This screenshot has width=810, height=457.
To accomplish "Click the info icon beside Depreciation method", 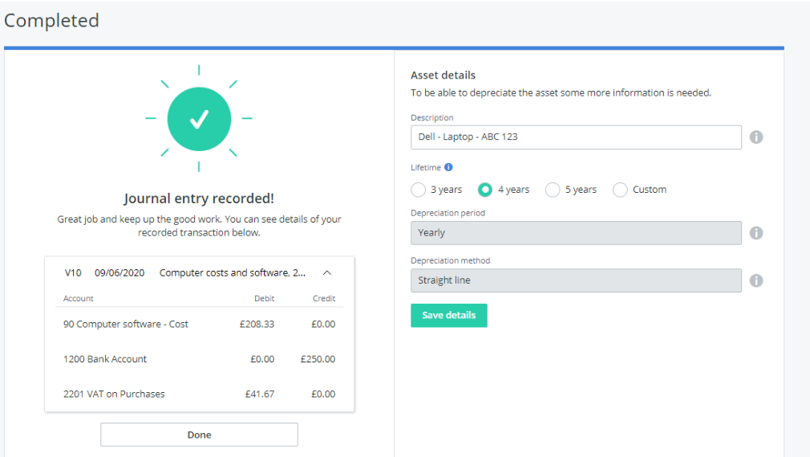I will (x=756, y=280).
